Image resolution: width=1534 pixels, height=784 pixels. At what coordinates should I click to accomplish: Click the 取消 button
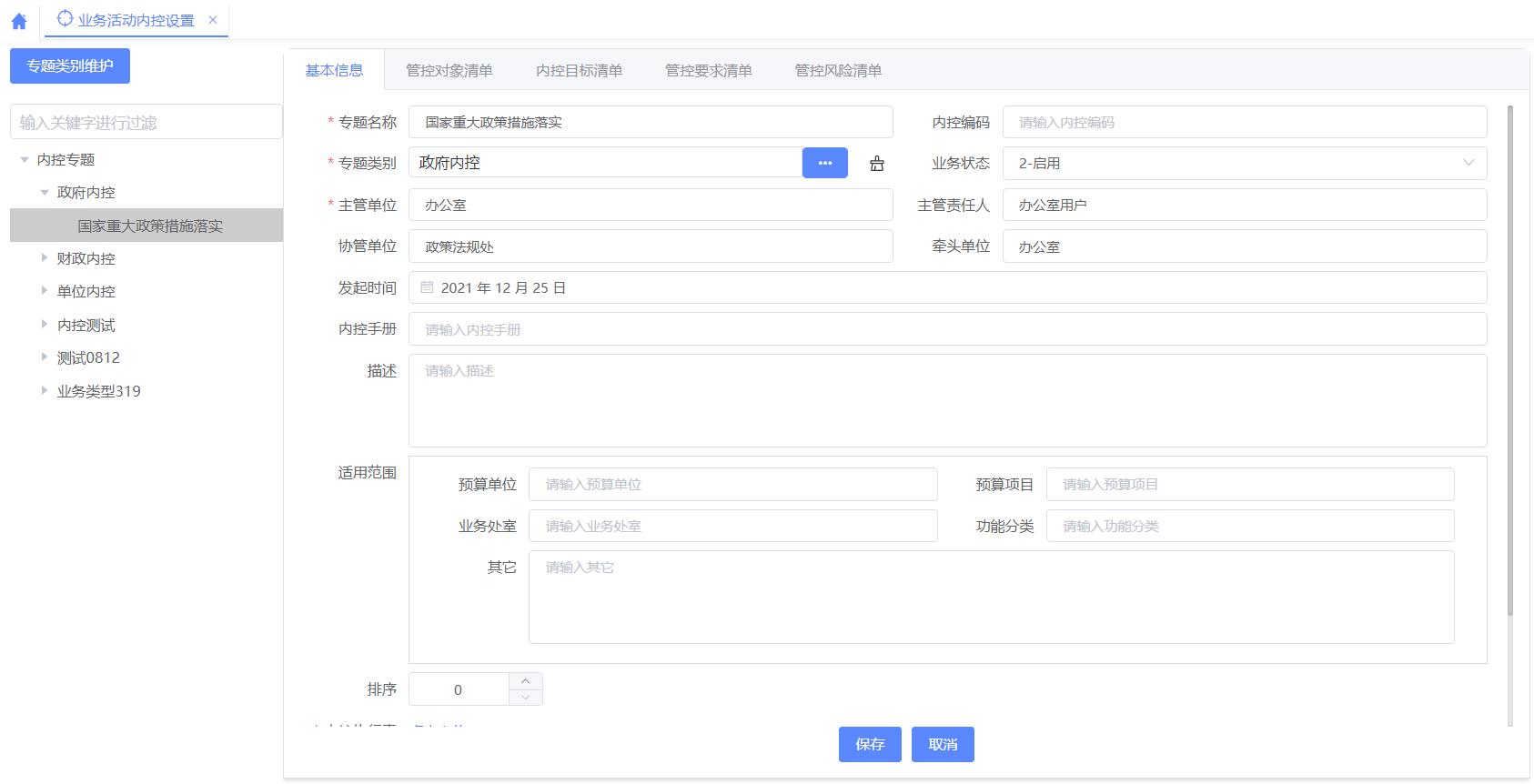pyautogui.click(x=943, y=744)
